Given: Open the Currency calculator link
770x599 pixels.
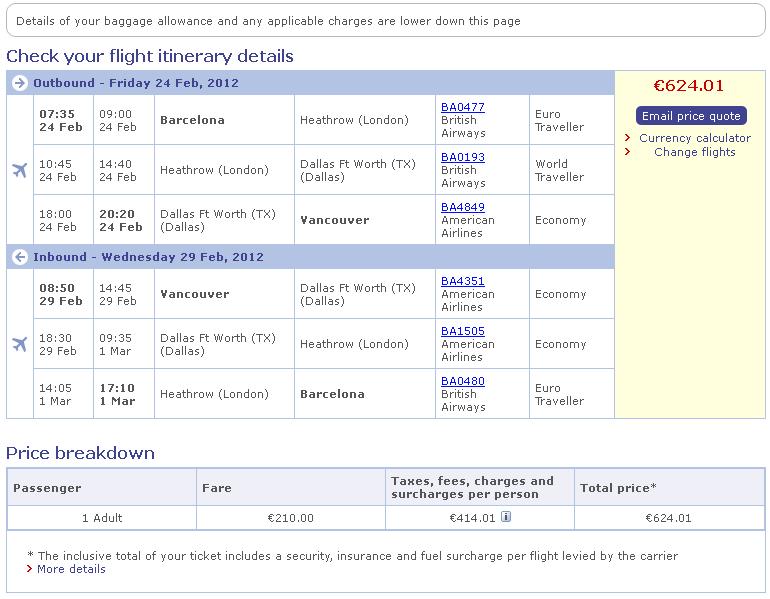Looking at the screenshot, I should point(695,138).
